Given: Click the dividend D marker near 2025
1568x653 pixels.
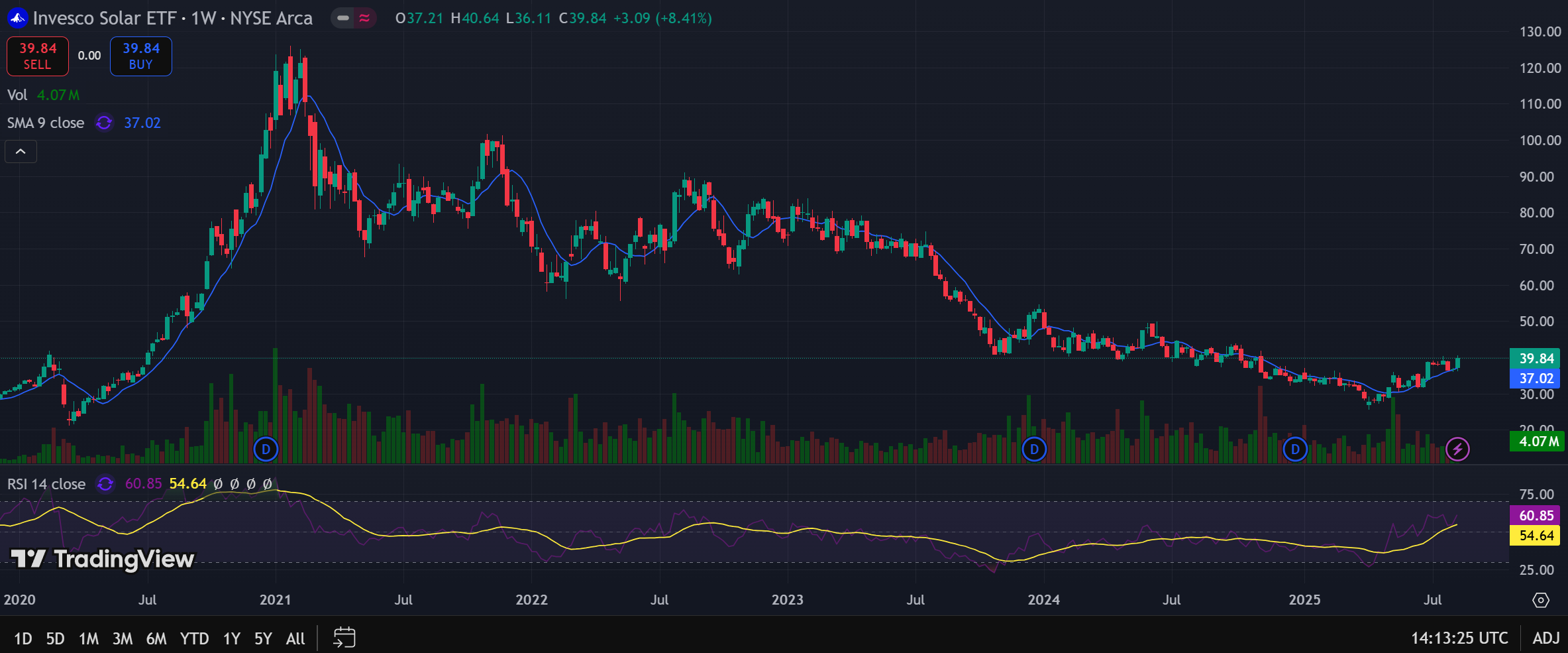Looking at the screenshot, I should (x=1295, y=449).
